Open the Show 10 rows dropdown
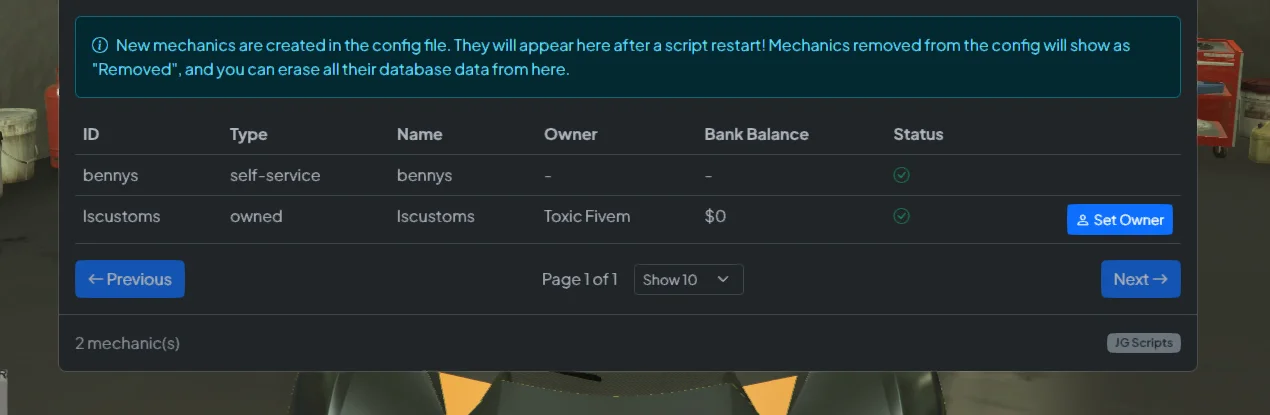 (x=688, y=280)
